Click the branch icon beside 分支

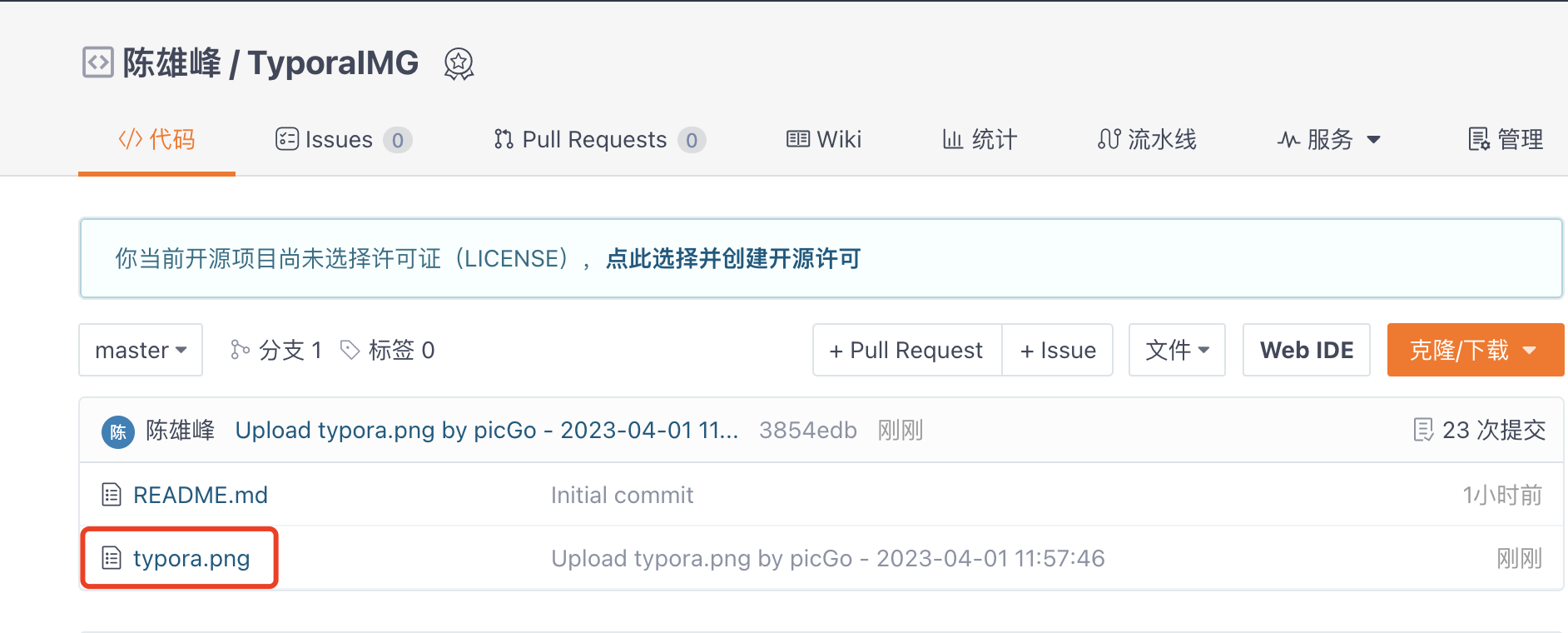point(240,350)
